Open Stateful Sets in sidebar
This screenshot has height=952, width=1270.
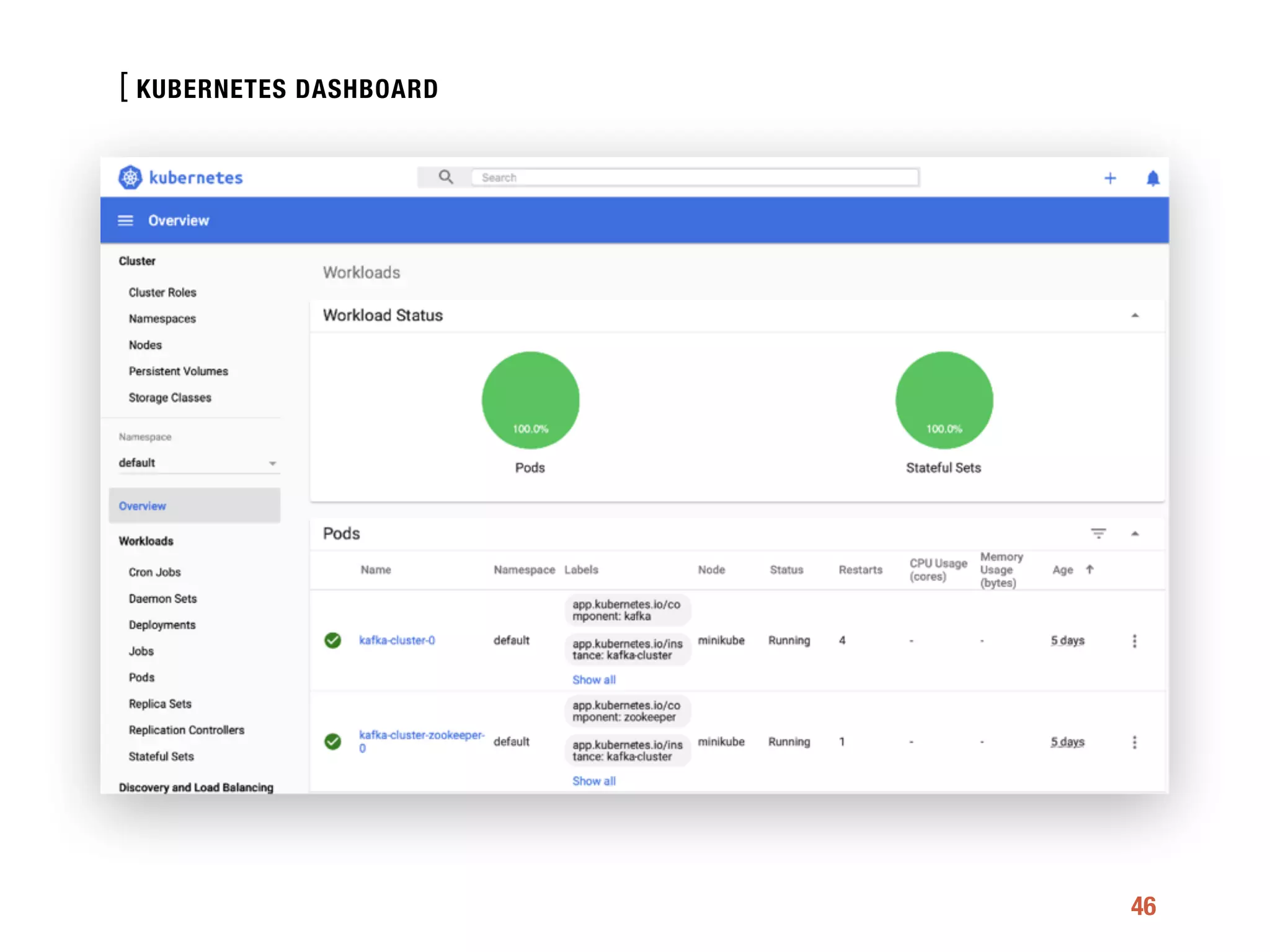161,757
